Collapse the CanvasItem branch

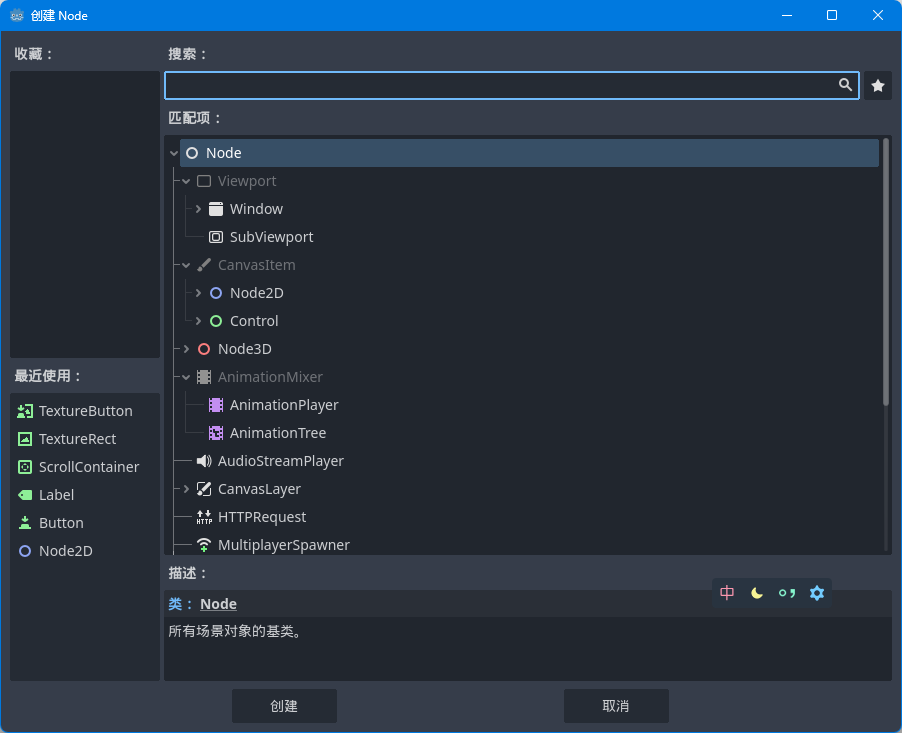(186, 265)
